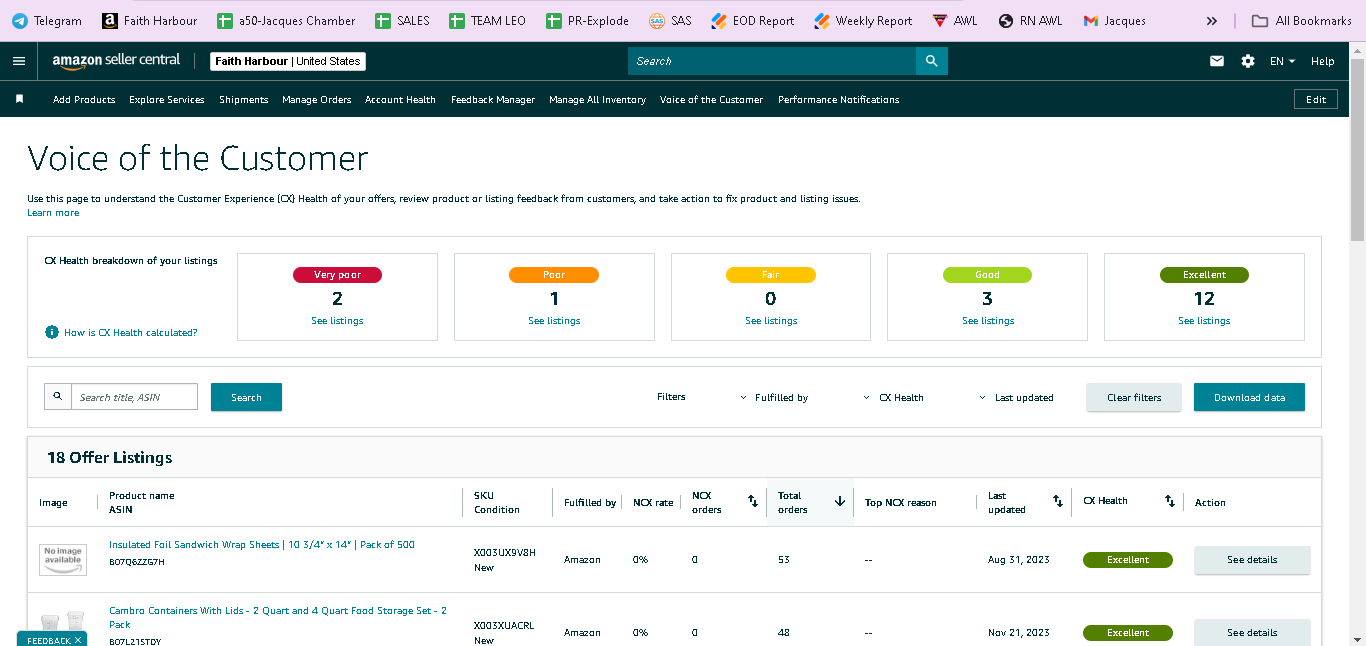The width and height of the screenshot is (1366, 646).
Task: See listings under Fair
Action: click(x=771, y=321)
